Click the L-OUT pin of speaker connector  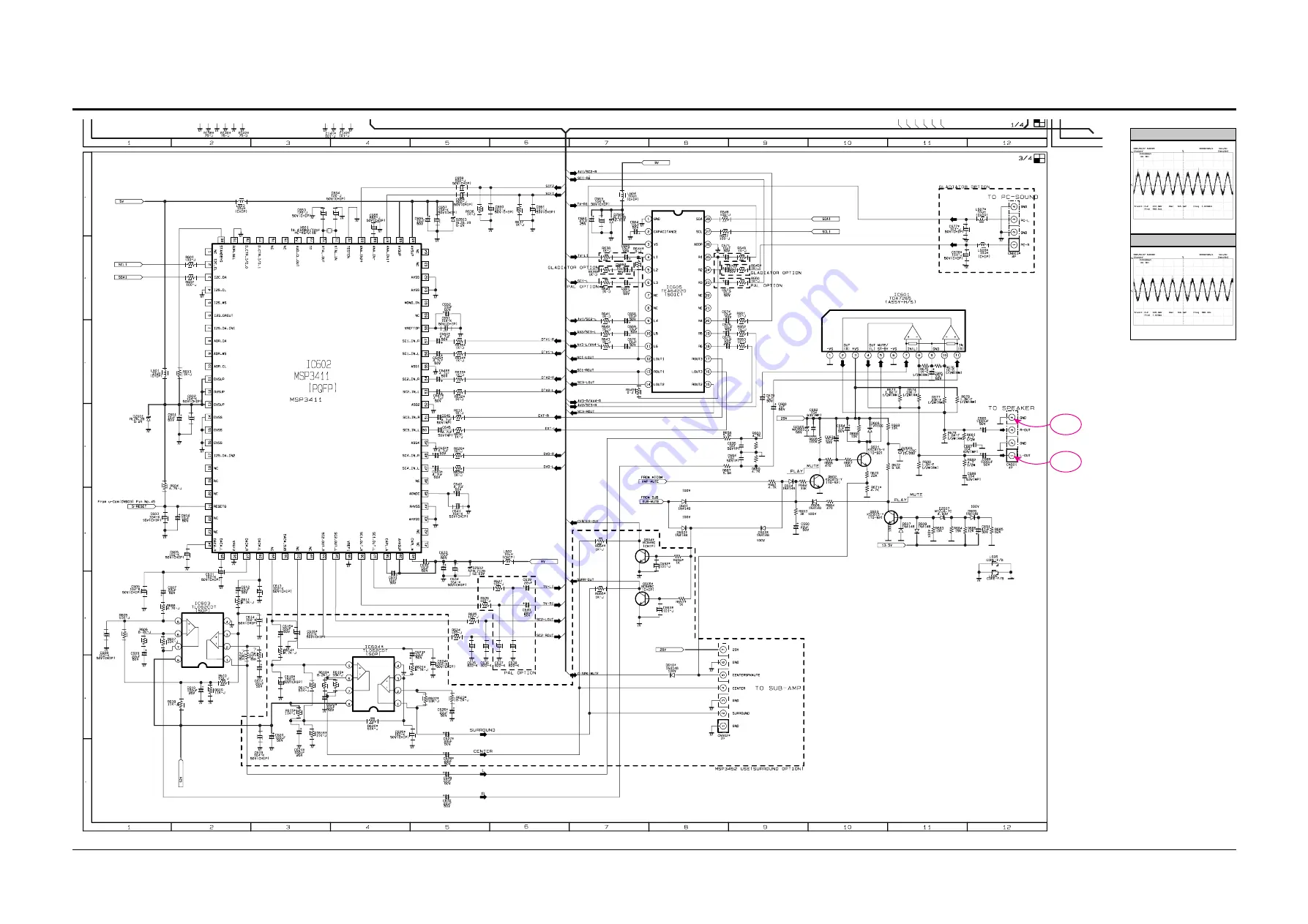(x=1012, y=455)
